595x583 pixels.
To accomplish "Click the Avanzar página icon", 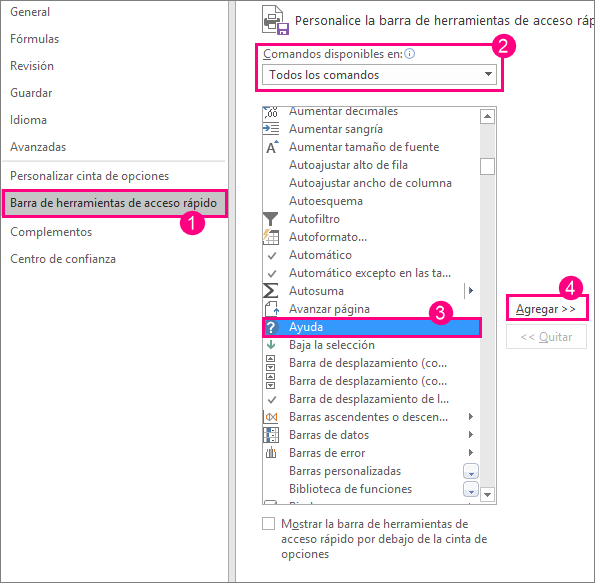I will 271,309.
